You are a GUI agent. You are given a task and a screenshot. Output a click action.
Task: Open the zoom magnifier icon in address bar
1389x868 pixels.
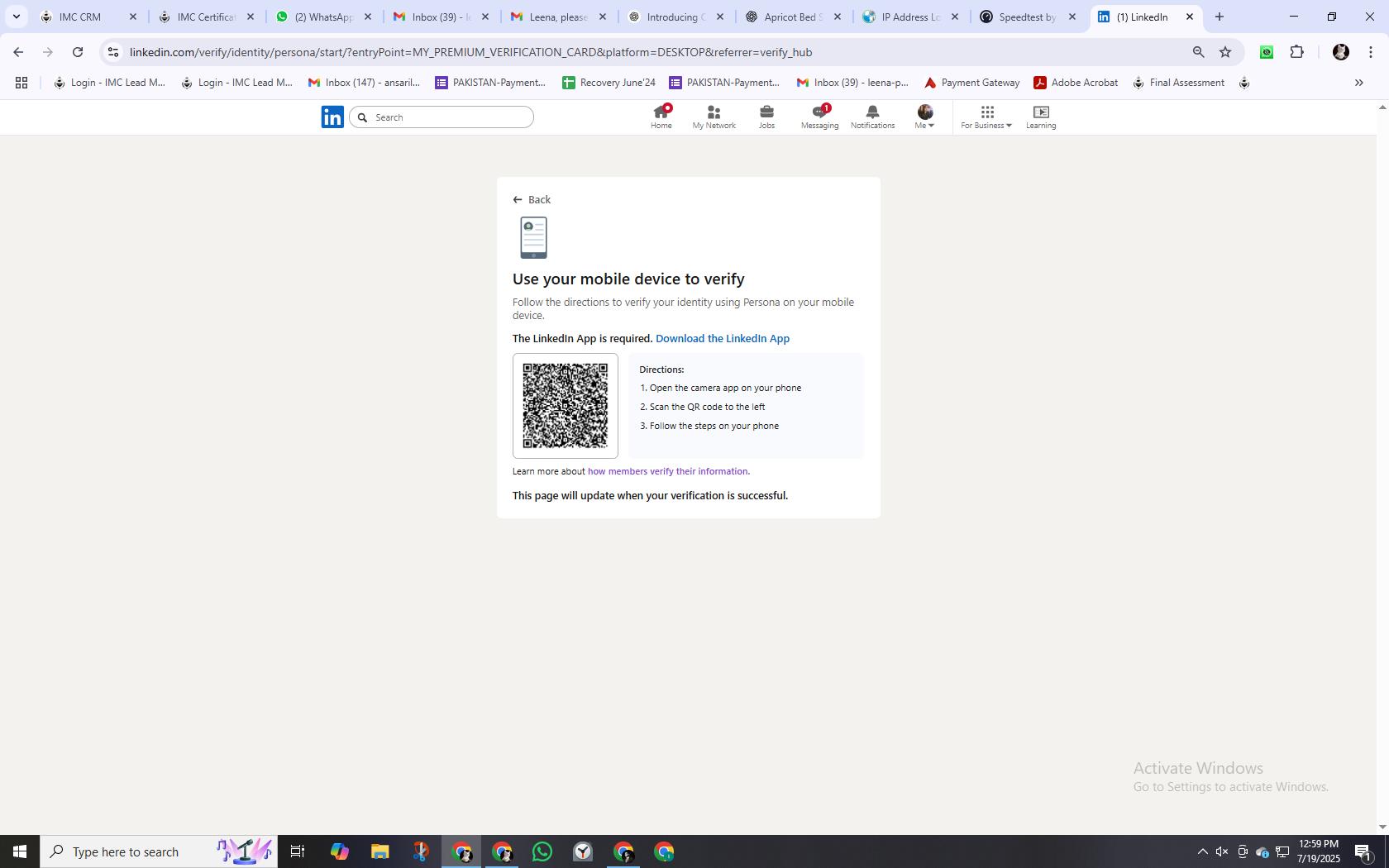coord(1198,52)
